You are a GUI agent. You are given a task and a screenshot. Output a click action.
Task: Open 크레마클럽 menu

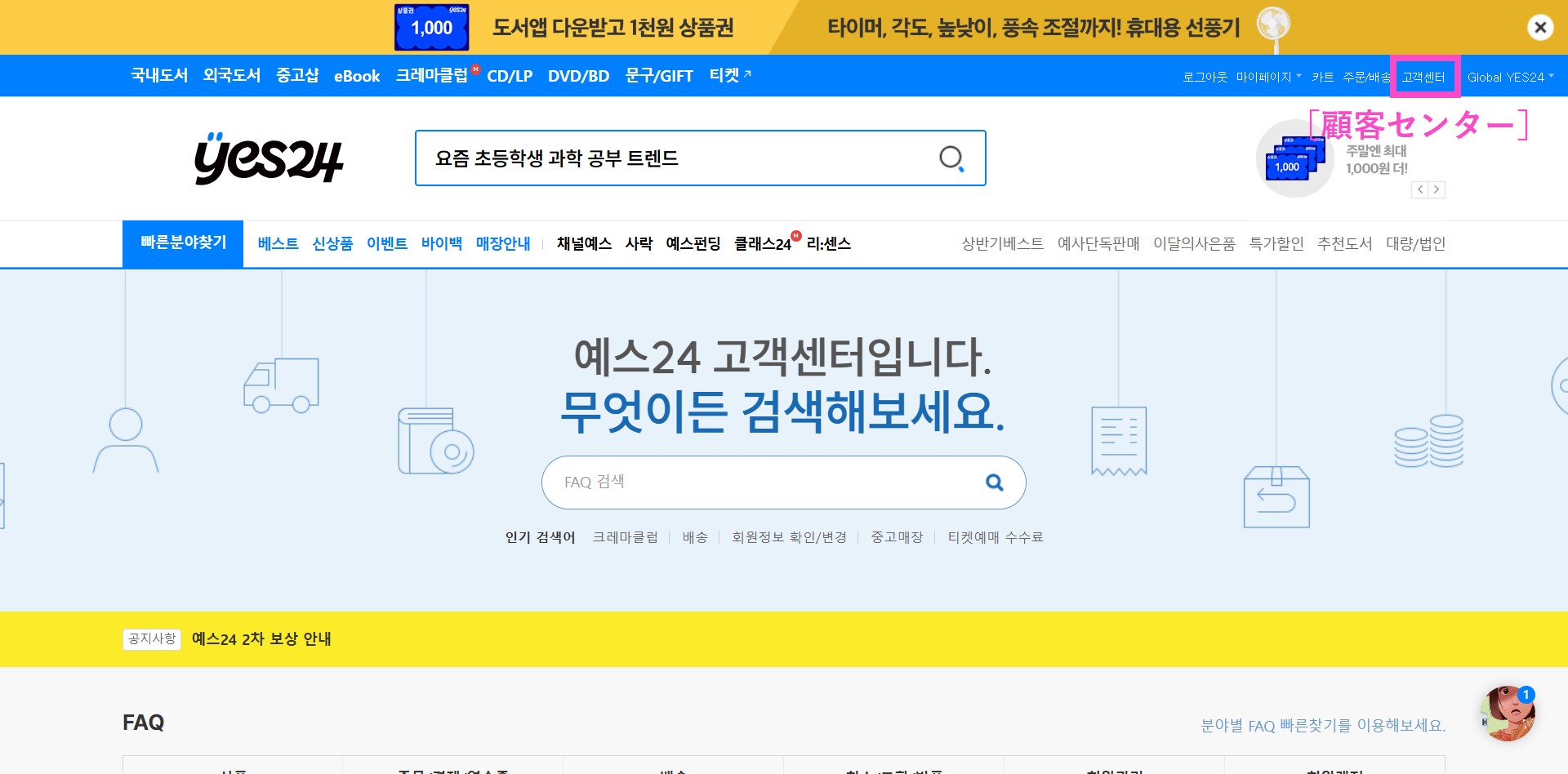432,76
